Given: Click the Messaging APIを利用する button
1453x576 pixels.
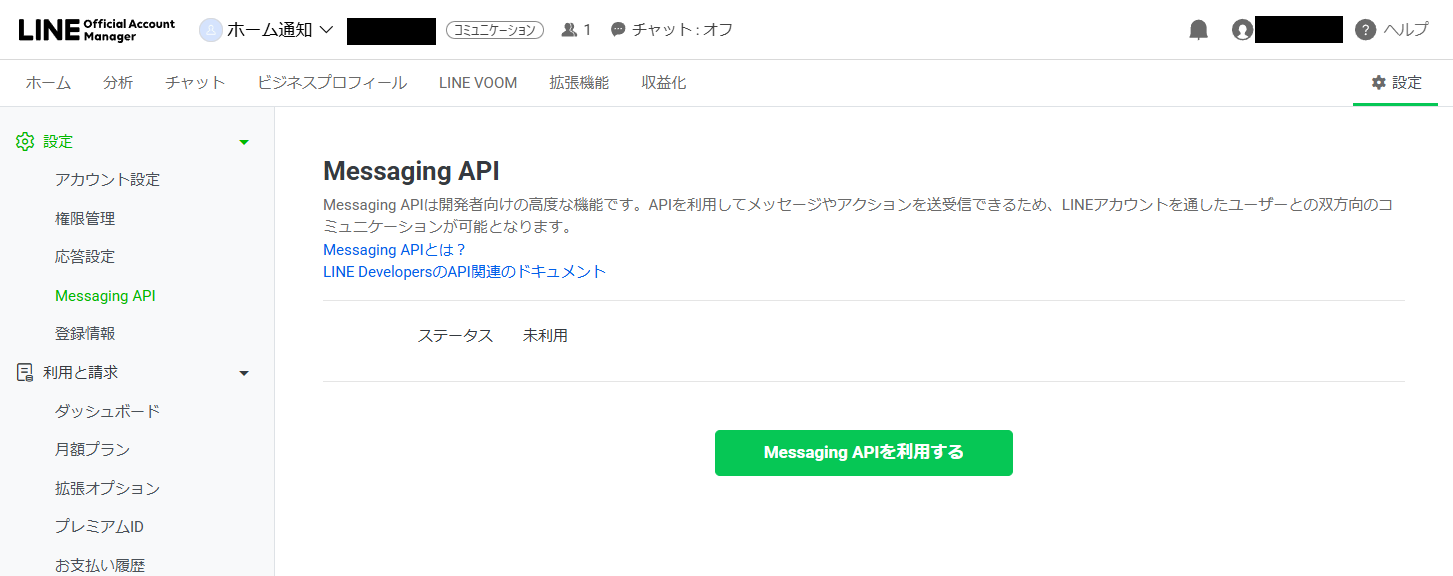Looking at the screenshot, I should tap(864, 453).
